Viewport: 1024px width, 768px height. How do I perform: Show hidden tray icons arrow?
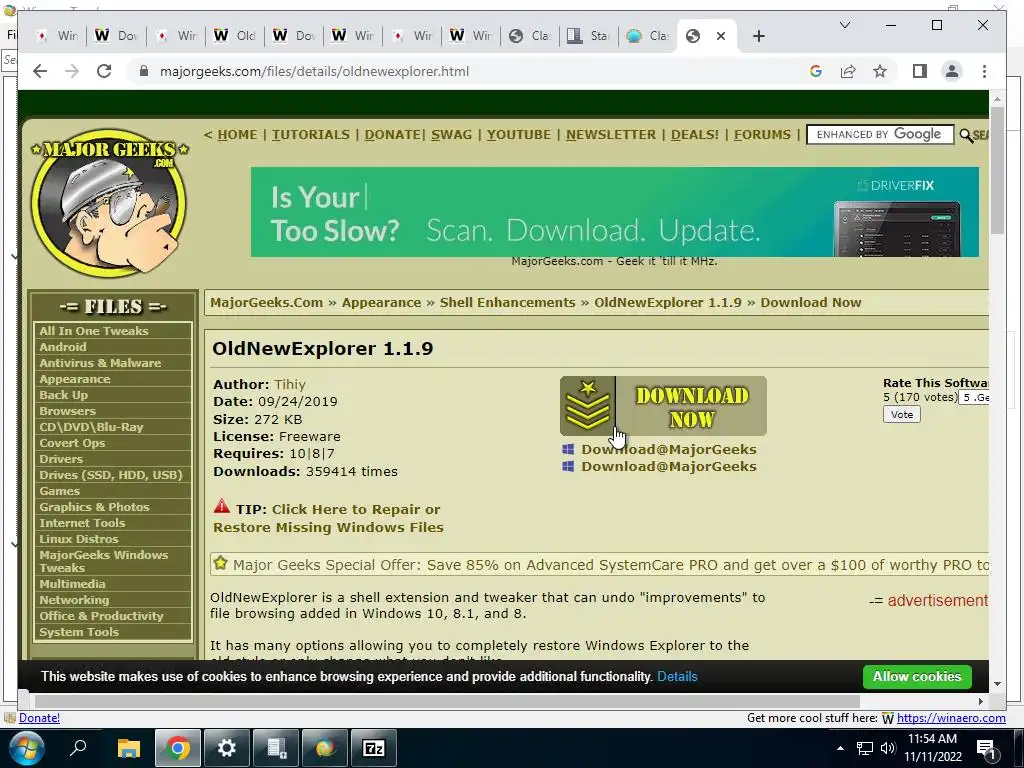tap(840, 748)
